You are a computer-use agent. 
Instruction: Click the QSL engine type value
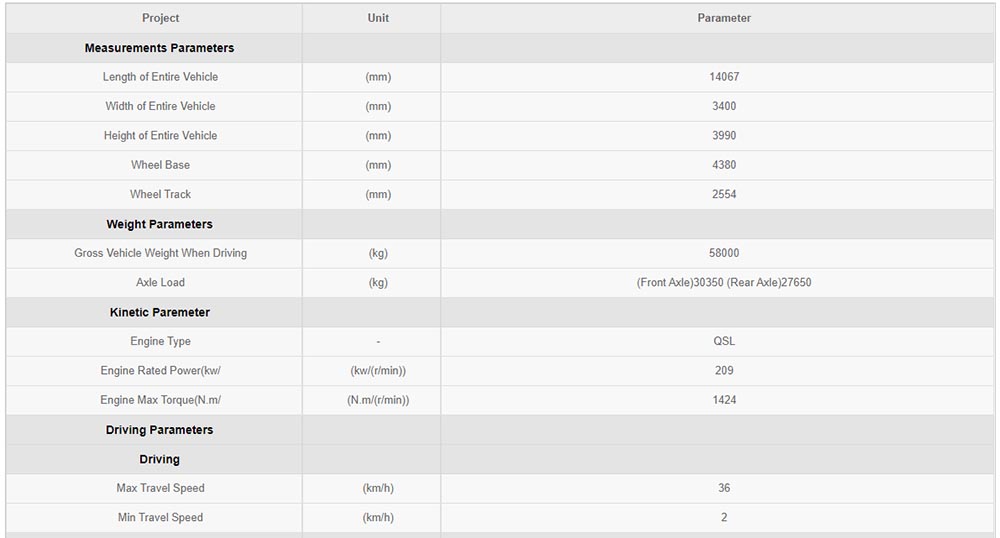click(x=724, y=341)
